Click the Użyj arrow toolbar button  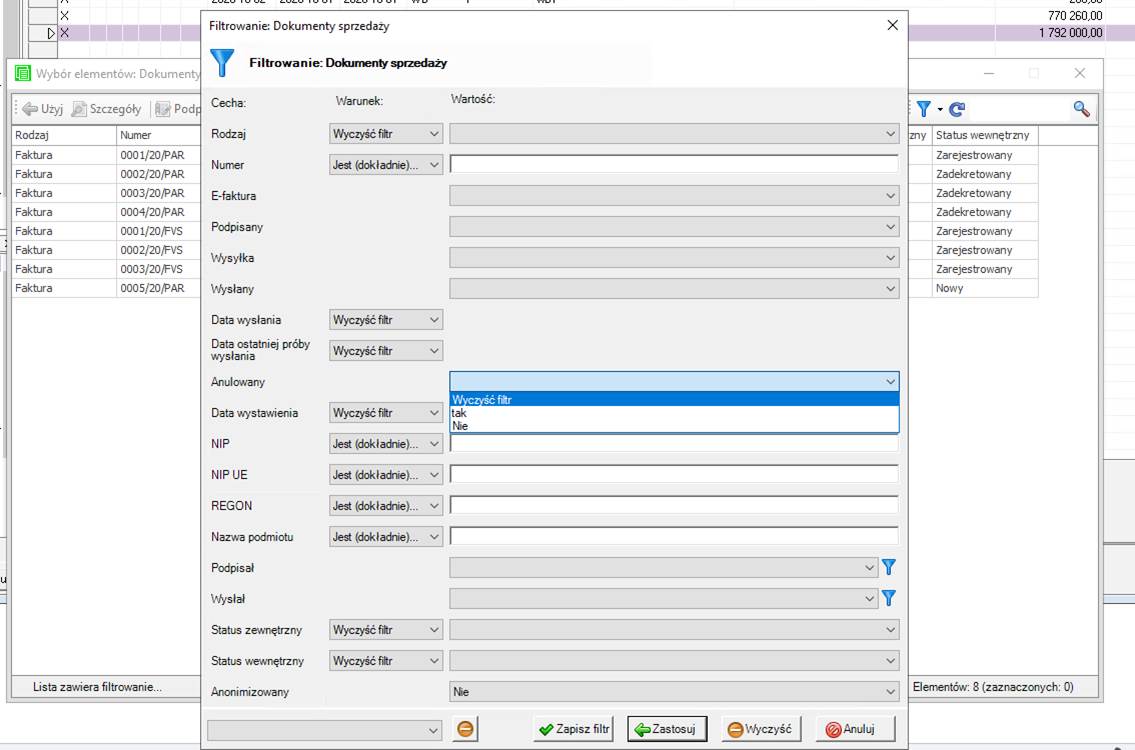42,109
